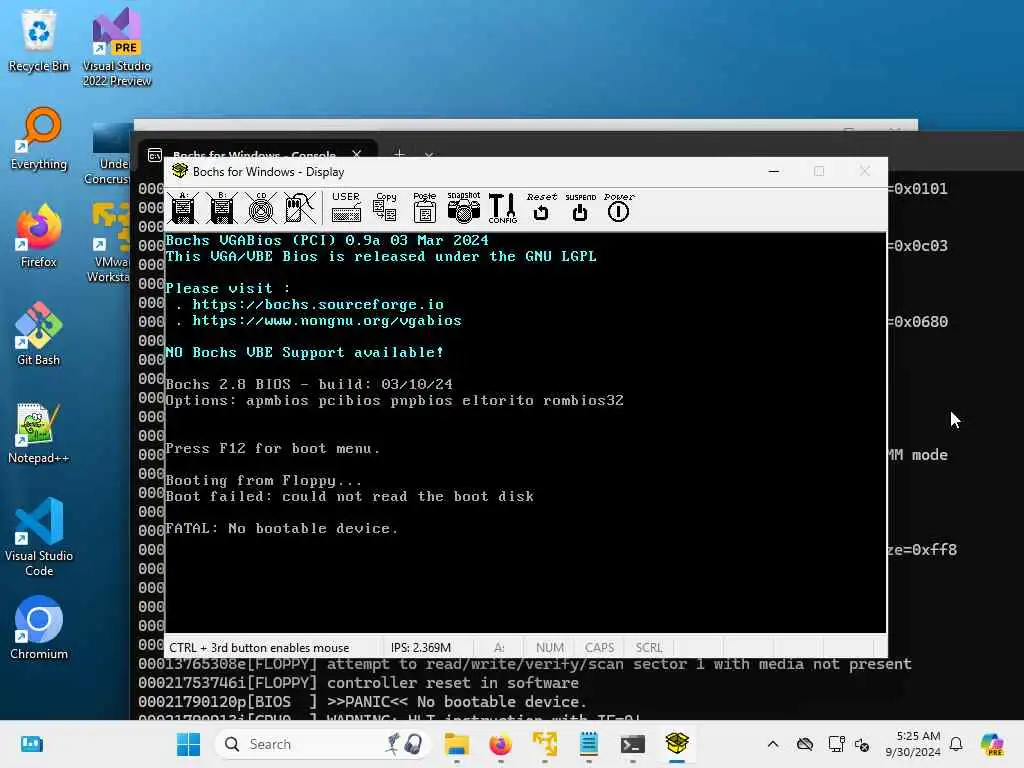Click the floppy A: drive icon
1024x768 pixels.
[184, 208]
